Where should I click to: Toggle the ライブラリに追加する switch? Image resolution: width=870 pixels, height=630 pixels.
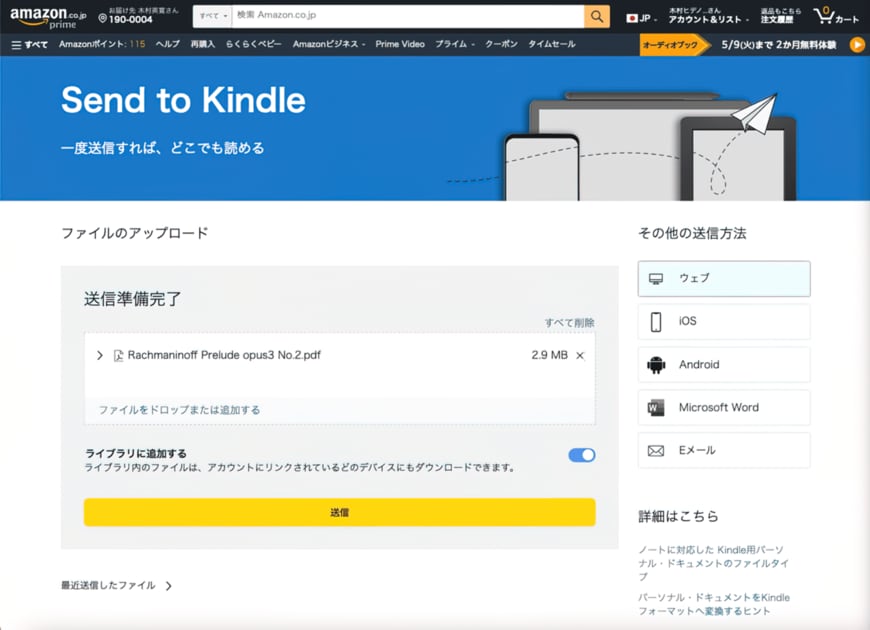tap(581, 455)
